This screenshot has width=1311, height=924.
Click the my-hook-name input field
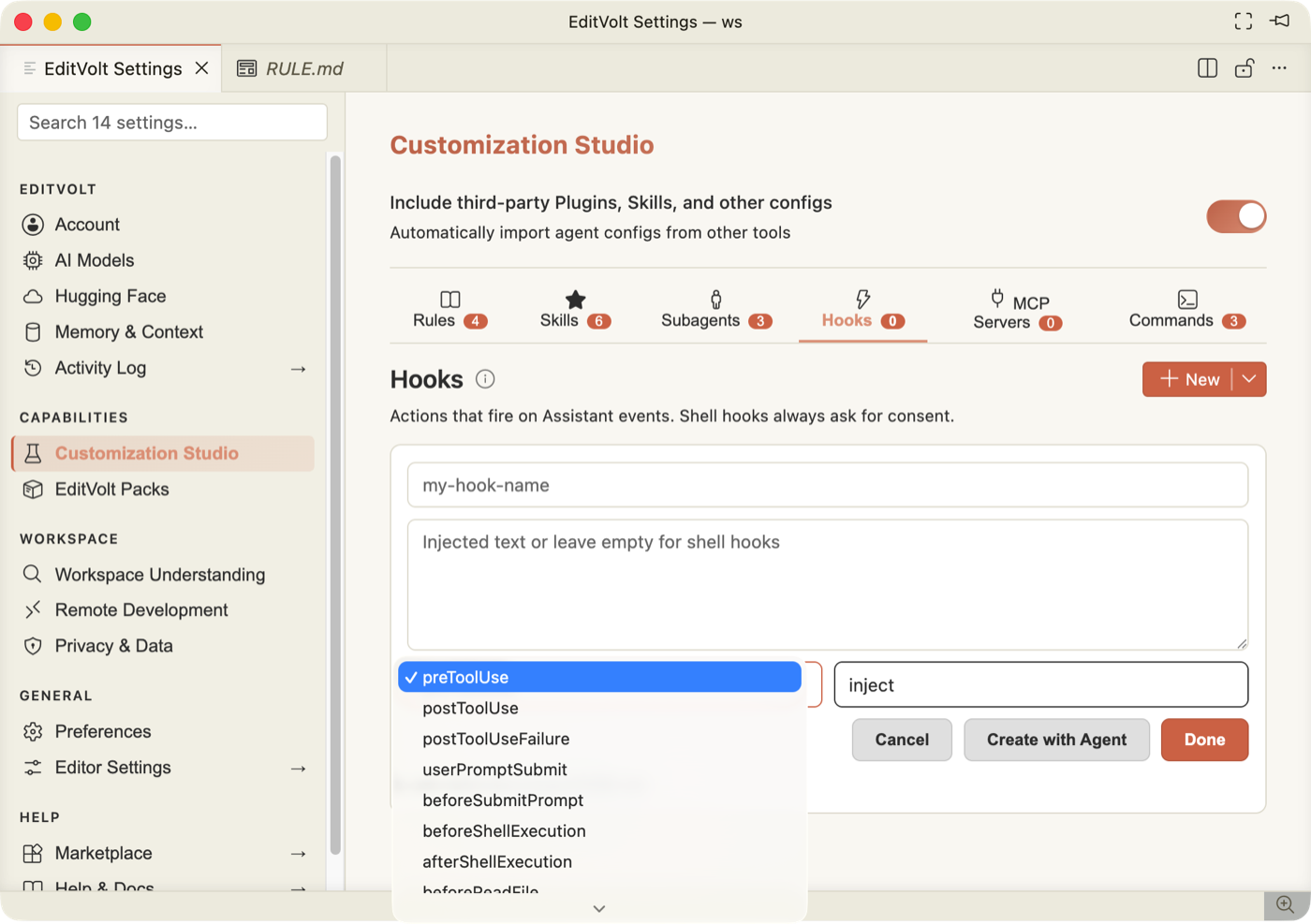click(x=828, y=485)
